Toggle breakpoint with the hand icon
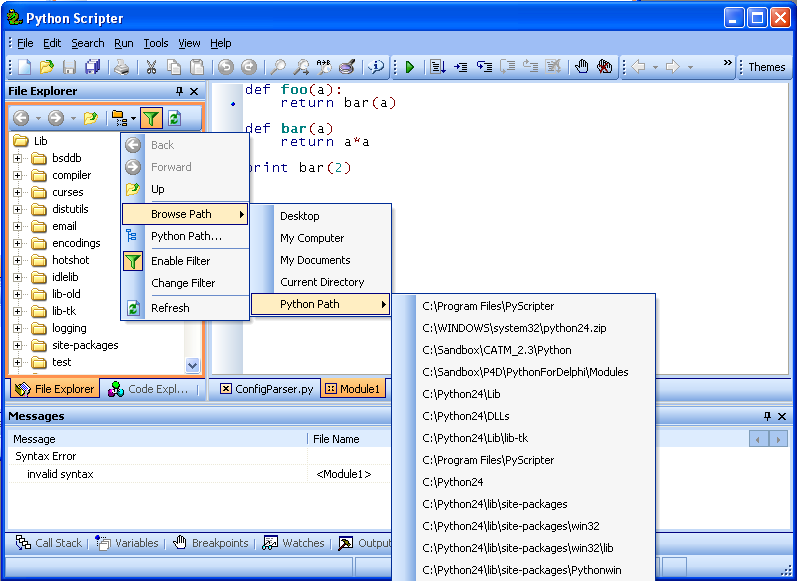Image resolution: width=797 pixels, height=581 pixels. [582, 67]
